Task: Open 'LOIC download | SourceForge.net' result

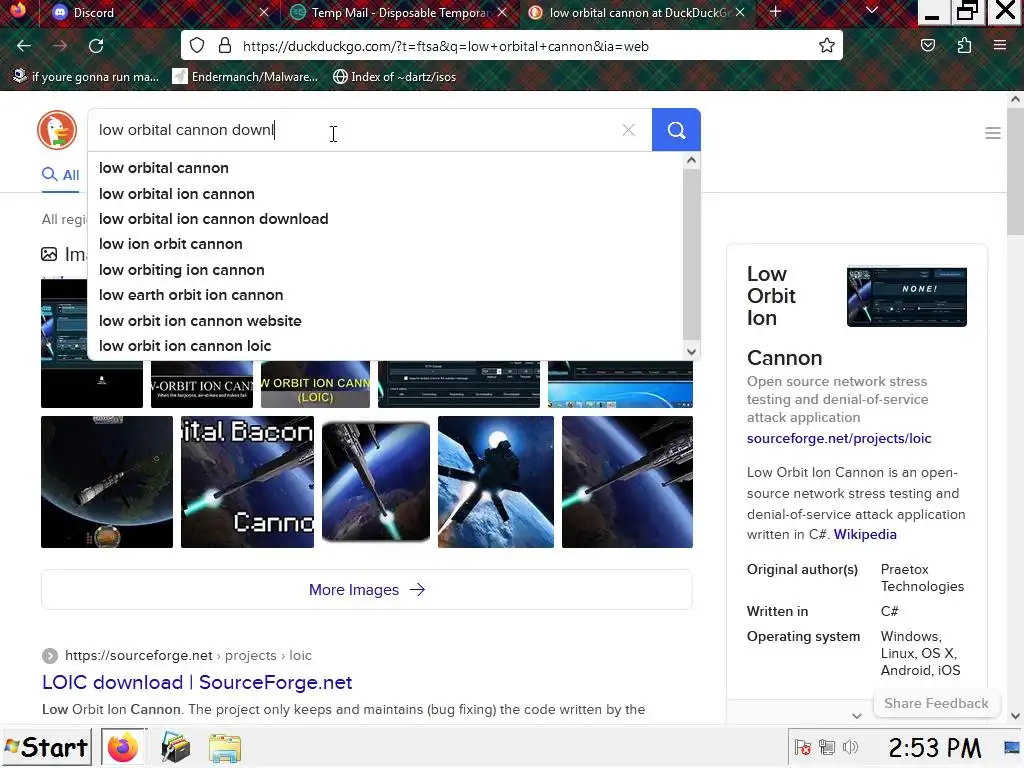Action: tap(197, 682)
